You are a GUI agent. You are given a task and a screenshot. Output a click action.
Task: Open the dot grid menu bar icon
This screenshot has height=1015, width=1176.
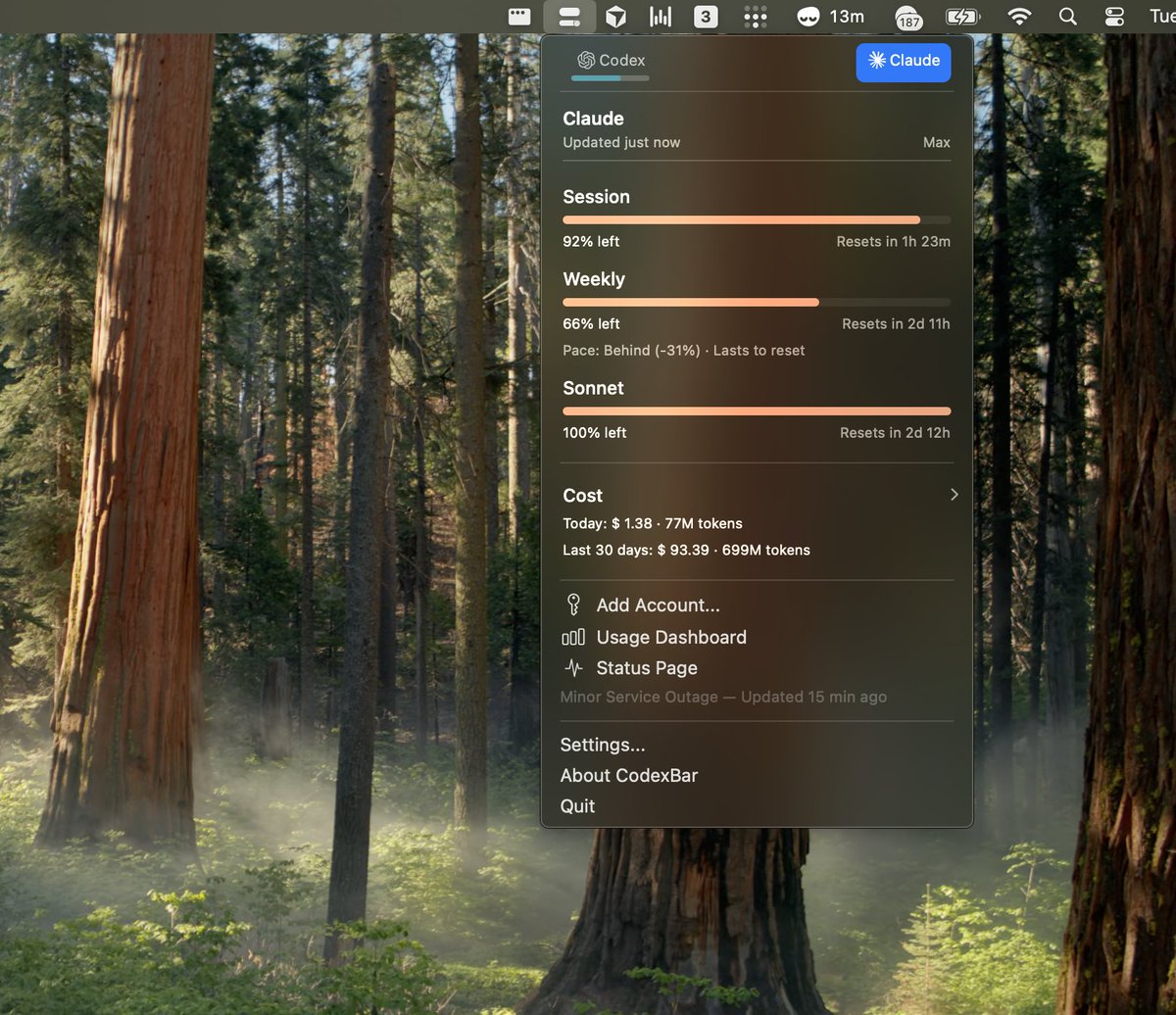[755, 17]
